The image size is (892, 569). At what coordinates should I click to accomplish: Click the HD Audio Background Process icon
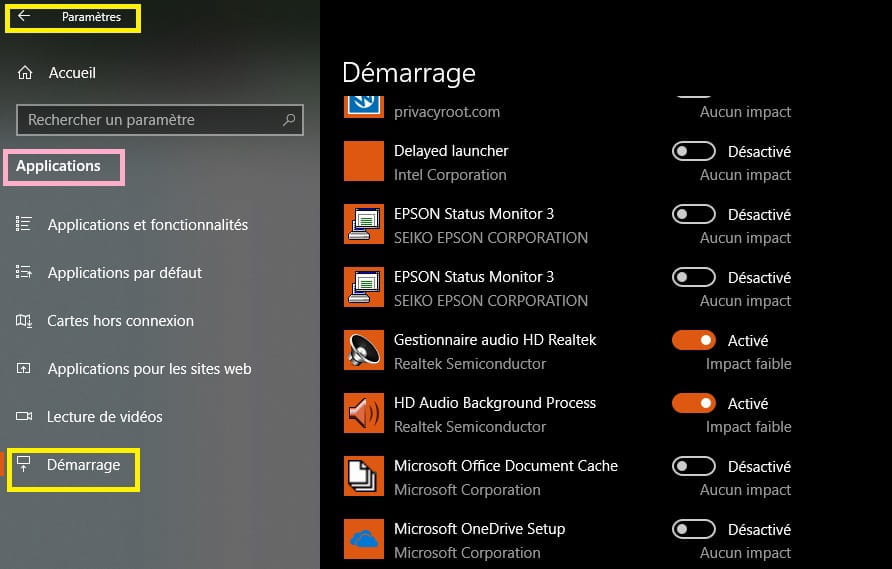[x=364, y=413]
